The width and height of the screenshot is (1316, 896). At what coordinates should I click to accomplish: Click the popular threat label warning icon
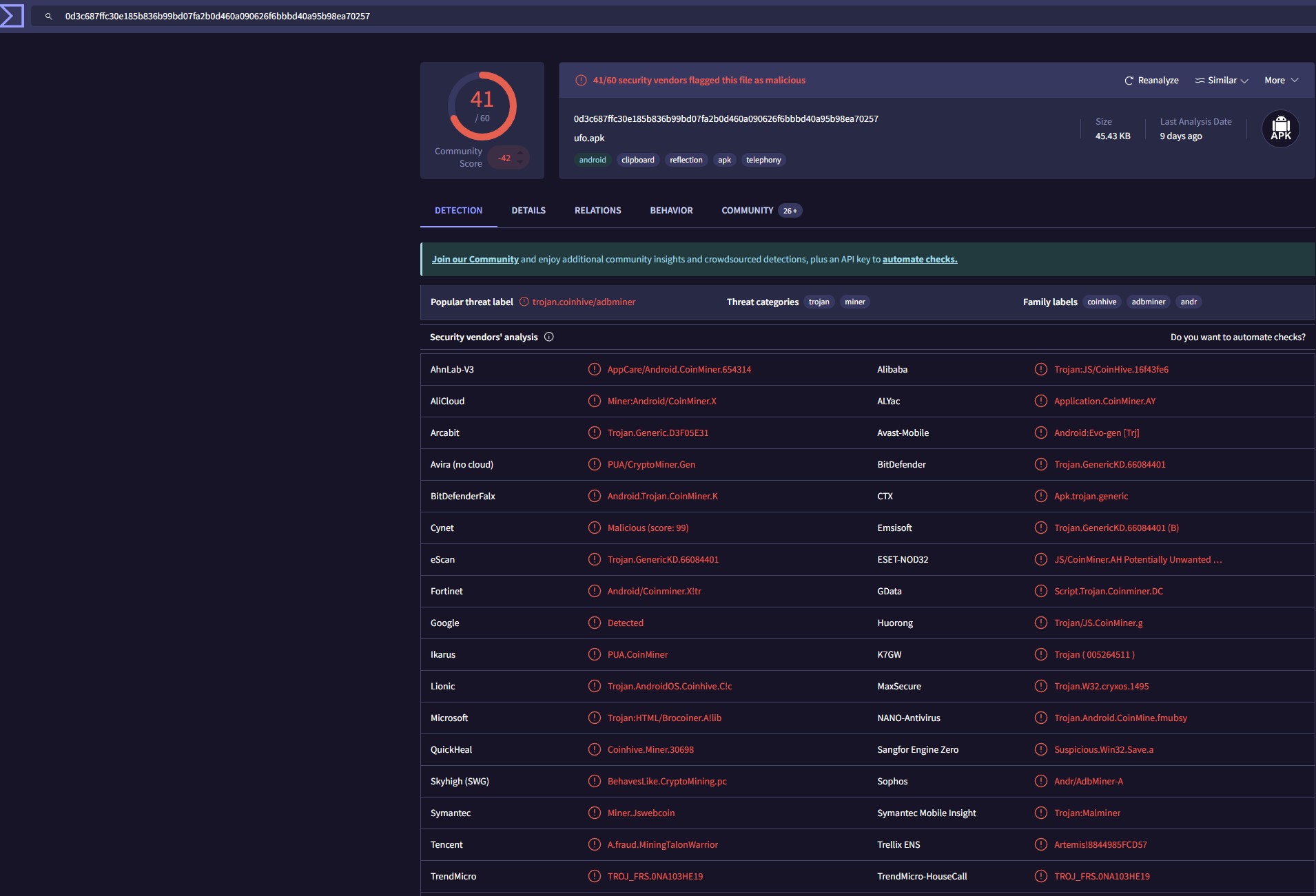(524, 302)
